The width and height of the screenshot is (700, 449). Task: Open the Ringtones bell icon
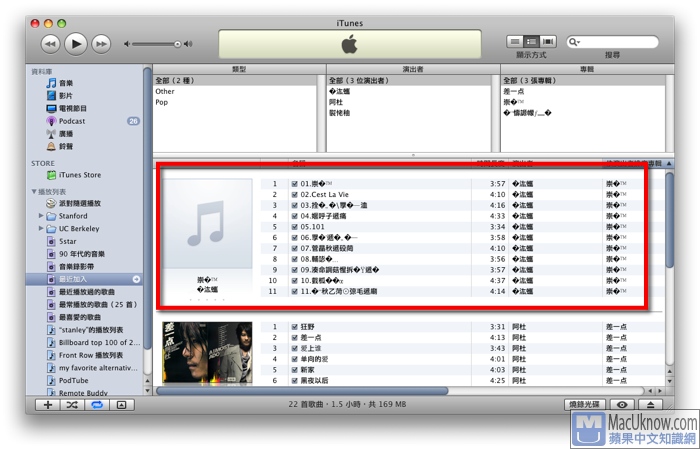click(51, 146)
